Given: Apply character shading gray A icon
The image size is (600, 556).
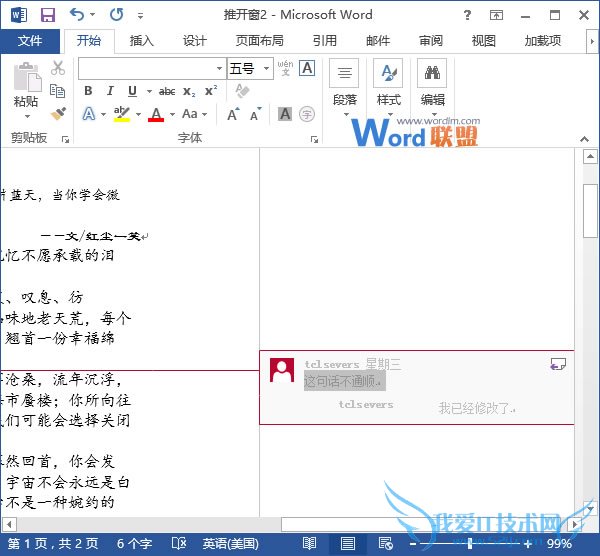Looking at the screenshot, I should tap(285, 114).
